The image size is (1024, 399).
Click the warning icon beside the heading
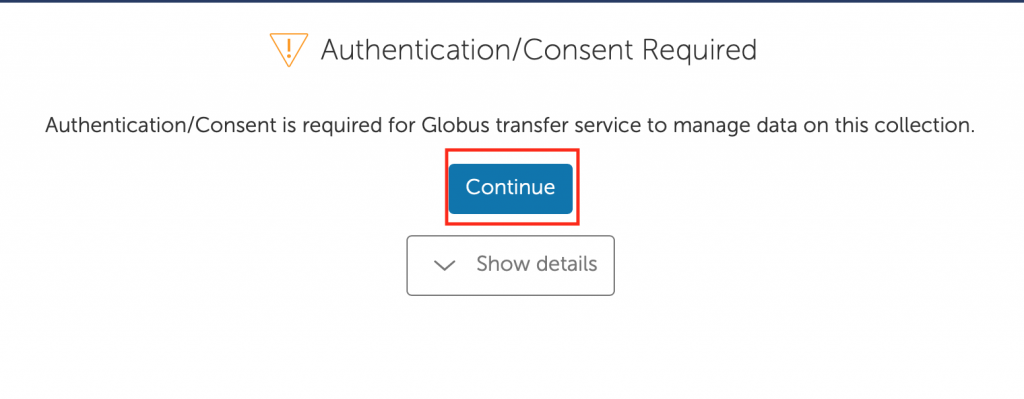(288, 50)
